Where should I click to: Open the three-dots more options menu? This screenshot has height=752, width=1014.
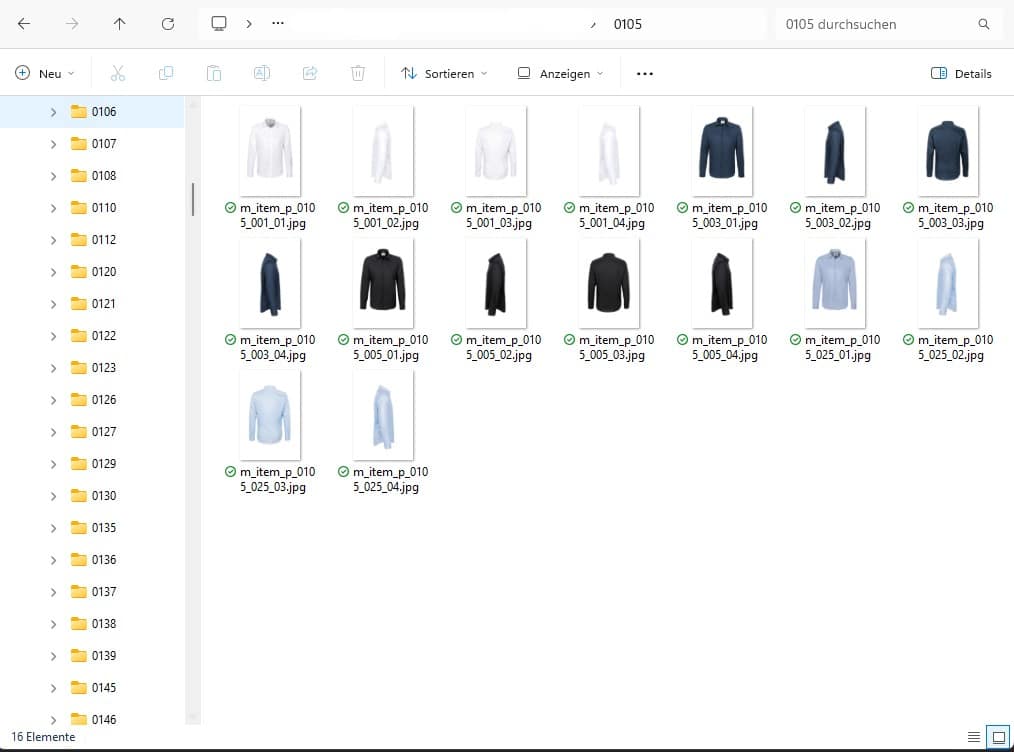pos(645,73)
